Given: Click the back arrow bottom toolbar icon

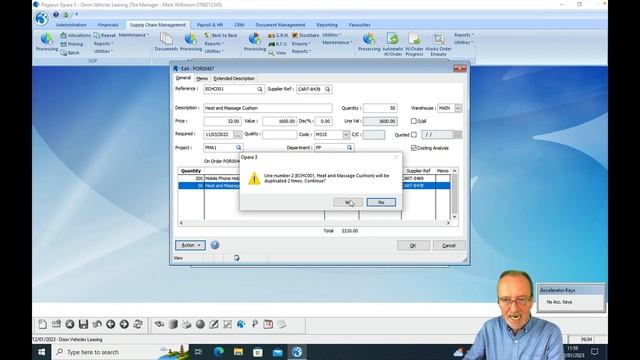Looking at the screenshot, I should click(x=111, y=324).
